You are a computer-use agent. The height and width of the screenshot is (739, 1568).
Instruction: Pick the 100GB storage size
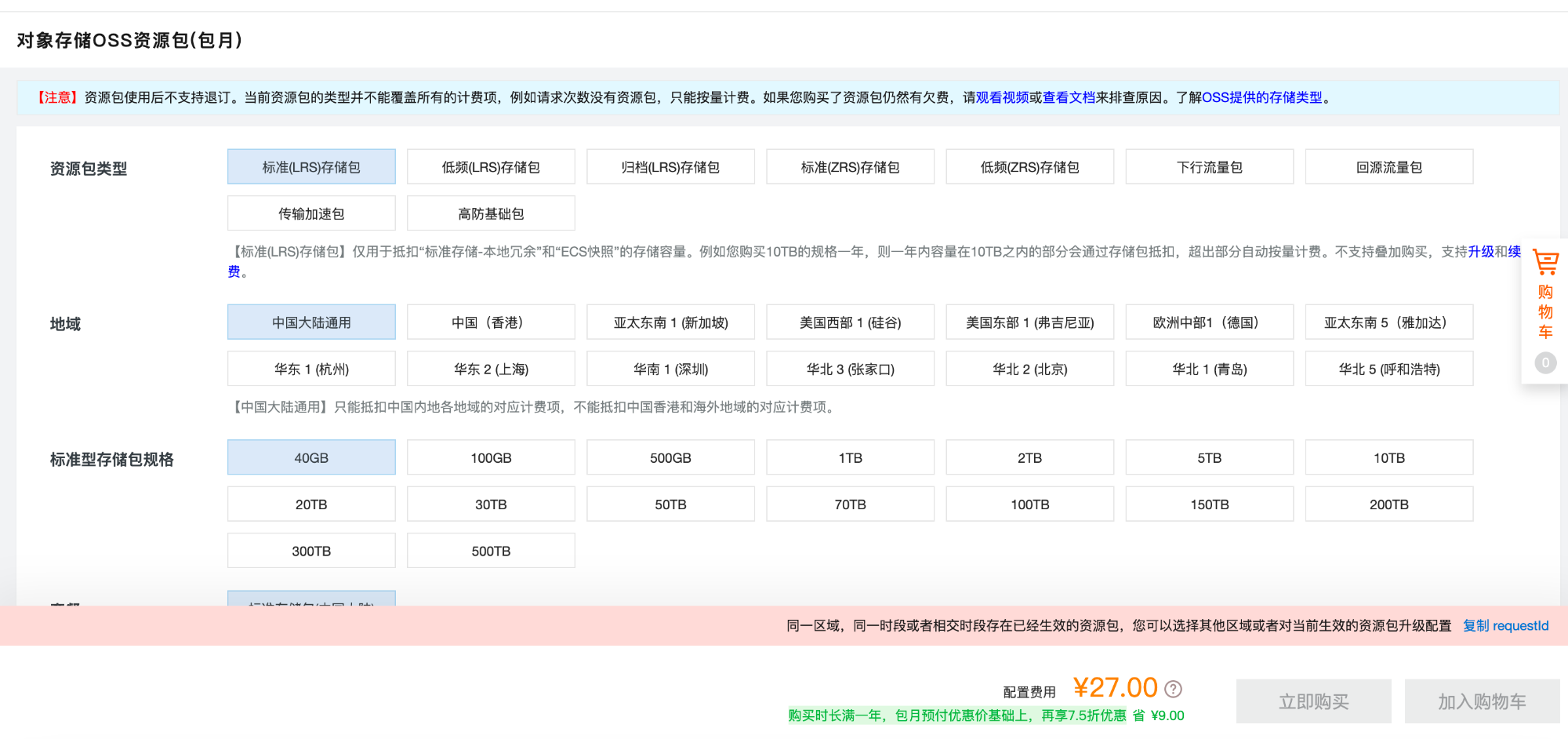tap(491, 457)
